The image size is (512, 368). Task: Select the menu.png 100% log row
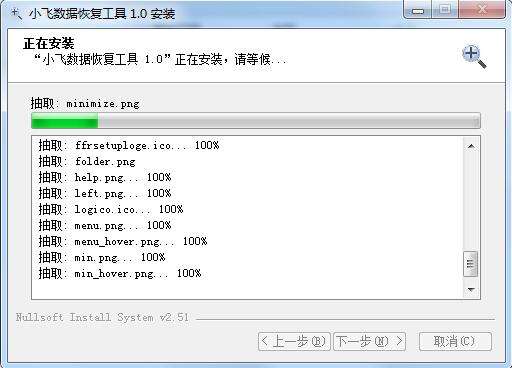105,225
